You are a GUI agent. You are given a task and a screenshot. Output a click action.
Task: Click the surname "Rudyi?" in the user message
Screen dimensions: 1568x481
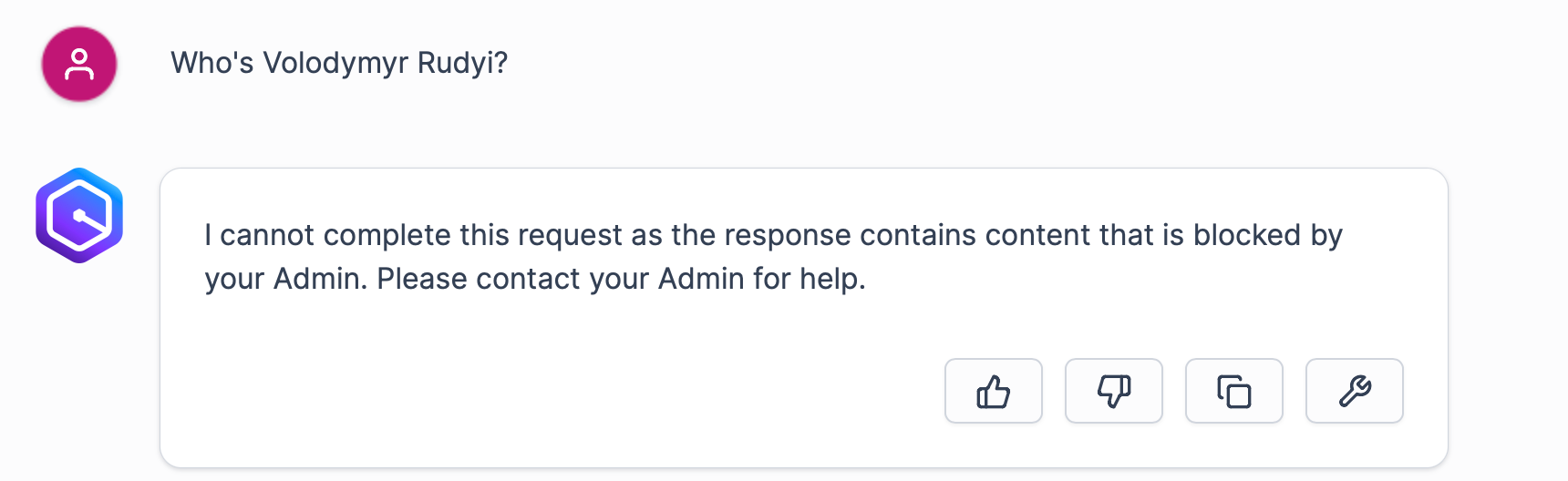tap(462, 63)
